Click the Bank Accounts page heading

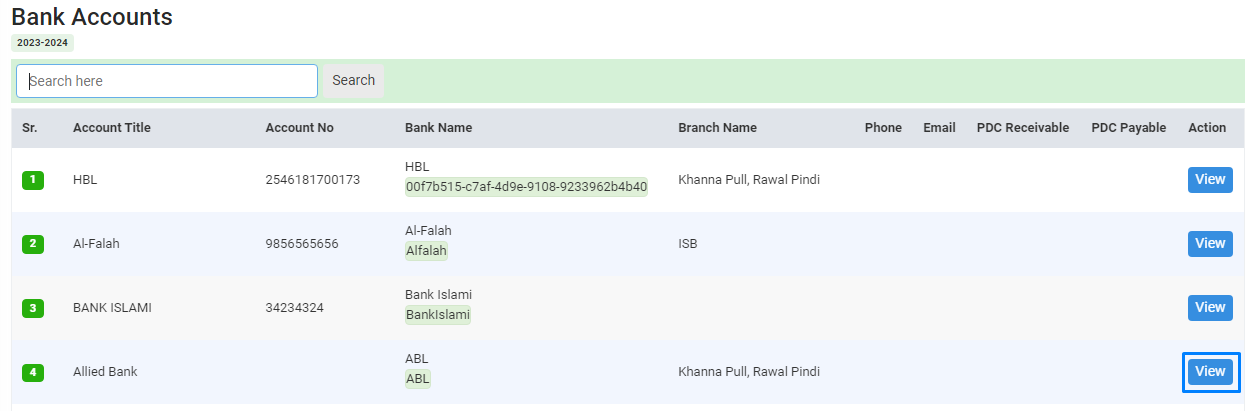(92, 17)
